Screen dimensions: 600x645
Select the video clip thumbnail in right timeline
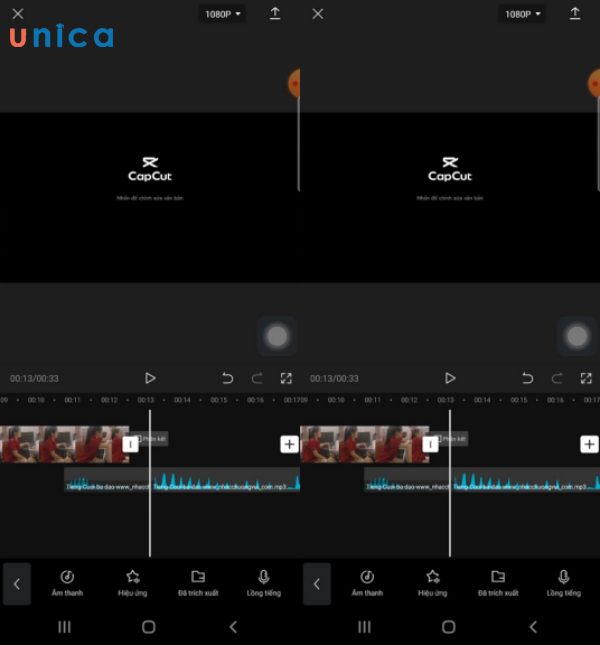364,444
